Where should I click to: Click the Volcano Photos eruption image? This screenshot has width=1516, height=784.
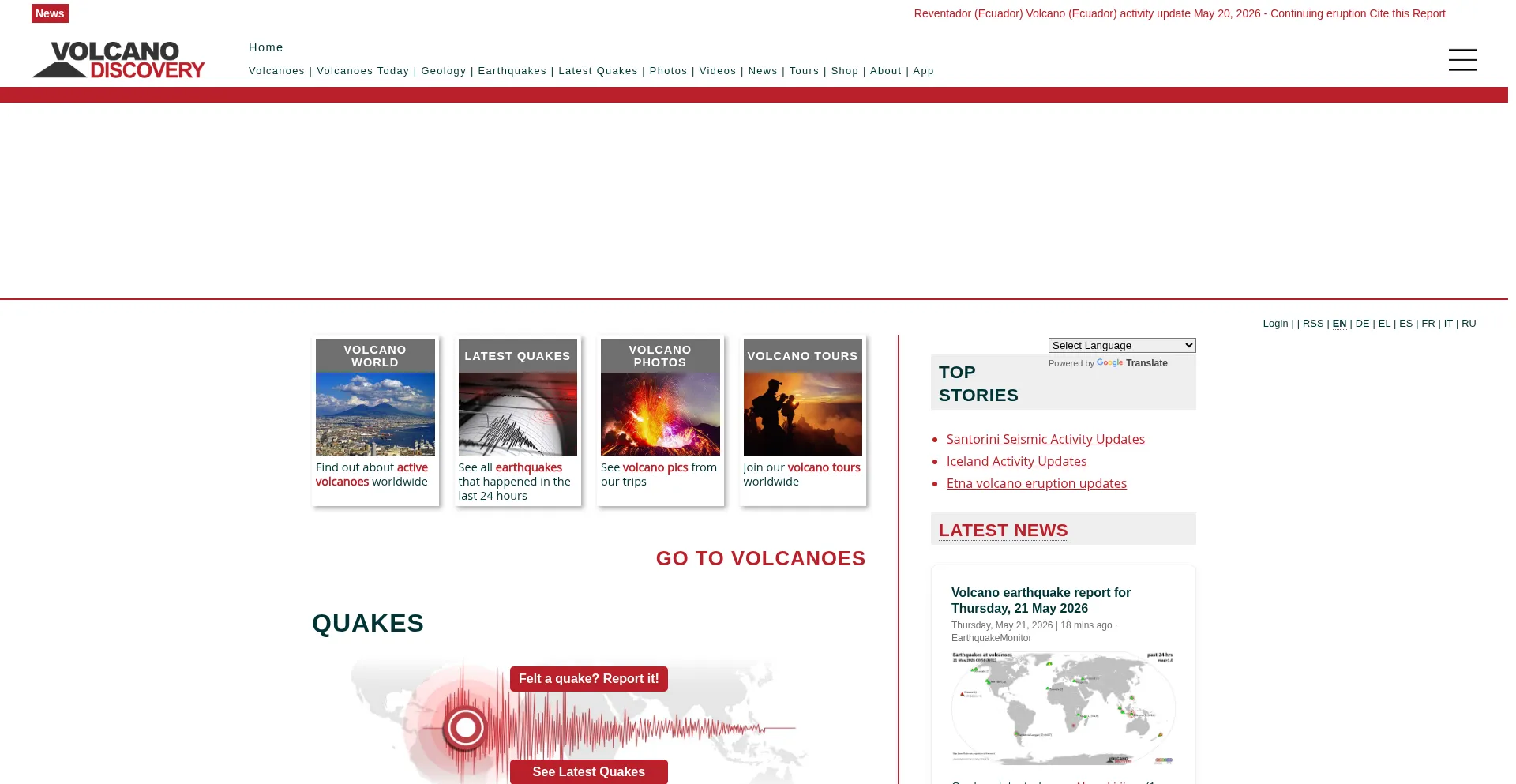(x=660, y=414)
